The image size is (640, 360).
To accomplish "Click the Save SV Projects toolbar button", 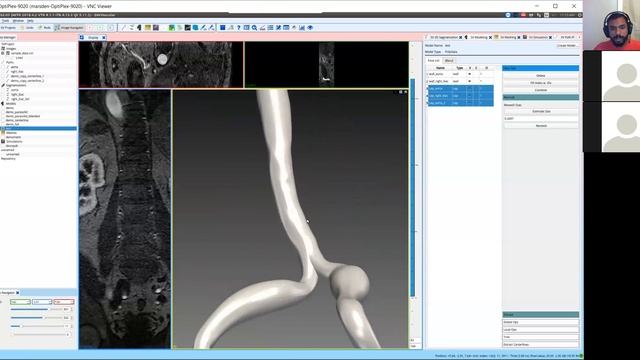I will [x=8, y=28].
